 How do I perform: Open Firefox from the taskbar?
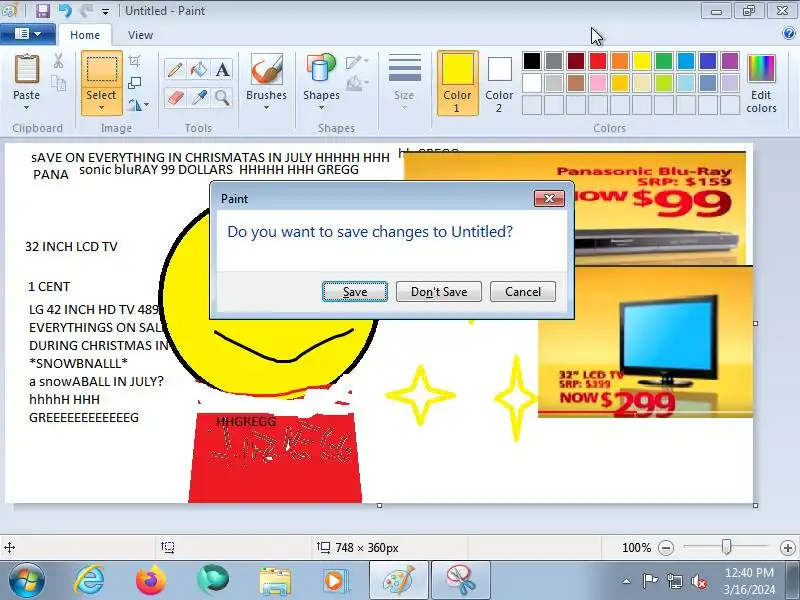click(x=151, y=580)
